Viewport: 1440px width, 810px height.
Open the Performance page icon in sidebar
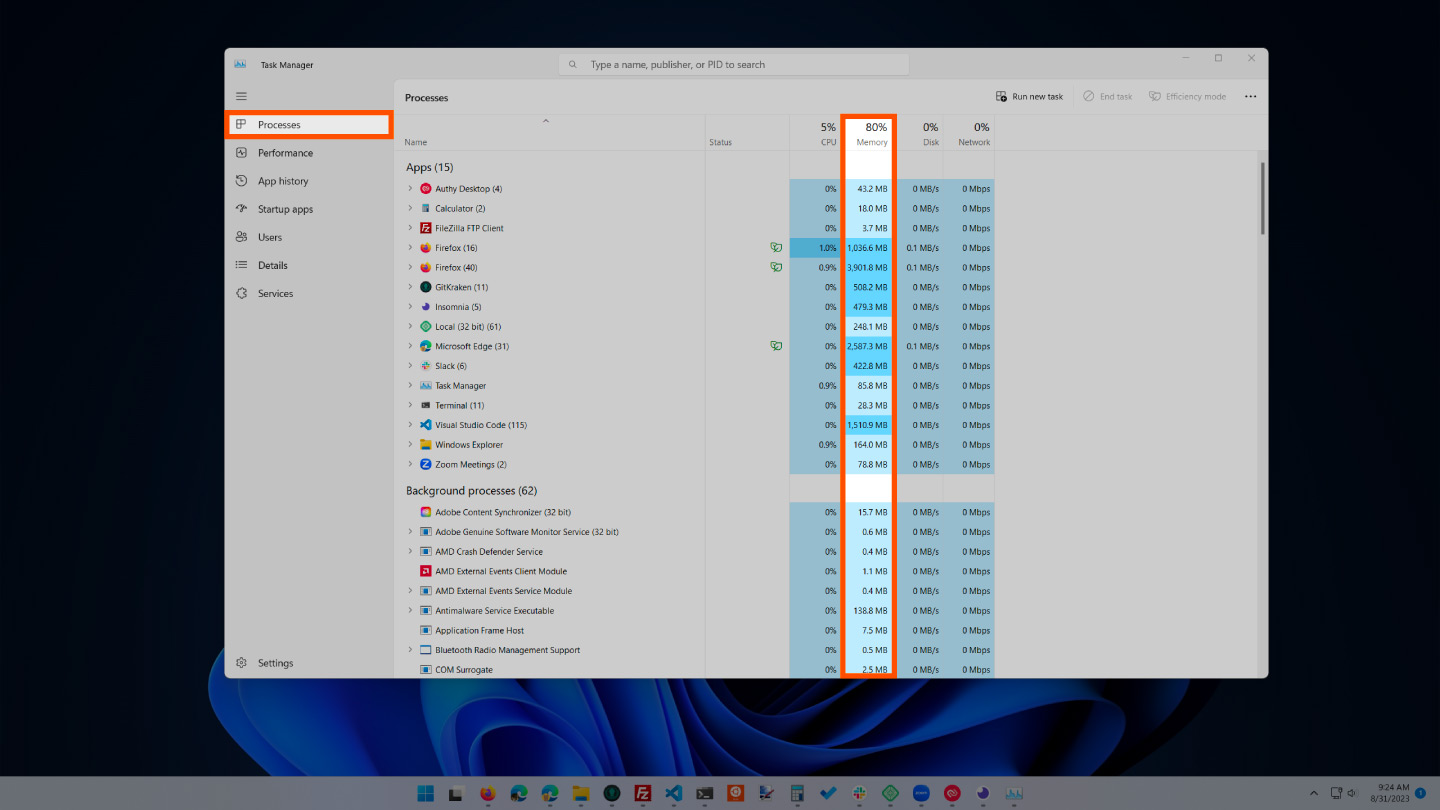click(241, 152)
